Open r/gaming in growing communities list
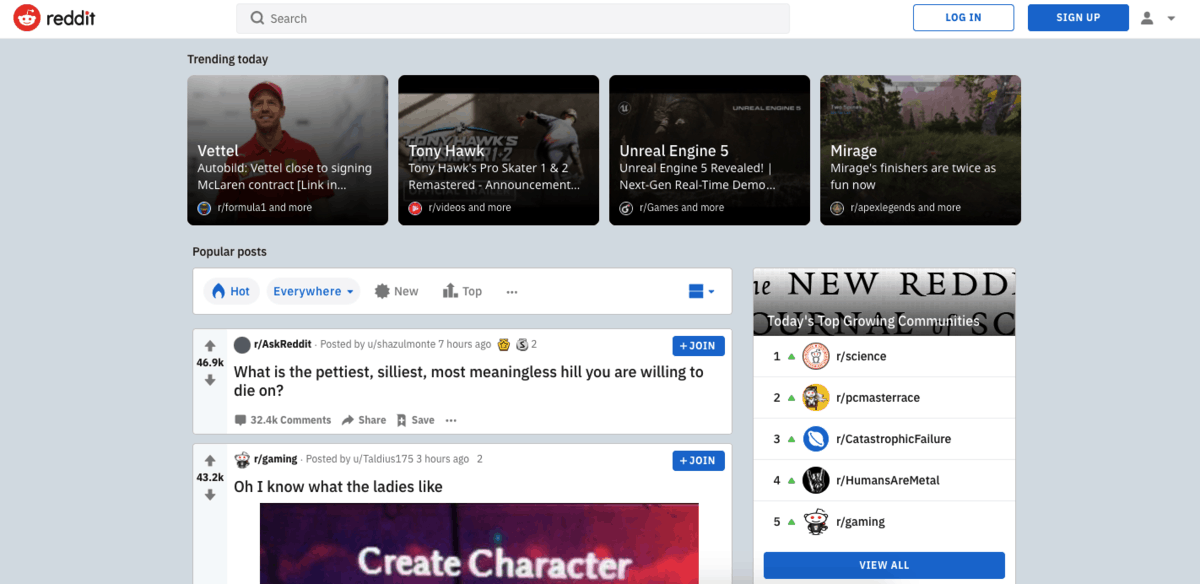This screenshot has width=1200, height=584. coord(860,522)
